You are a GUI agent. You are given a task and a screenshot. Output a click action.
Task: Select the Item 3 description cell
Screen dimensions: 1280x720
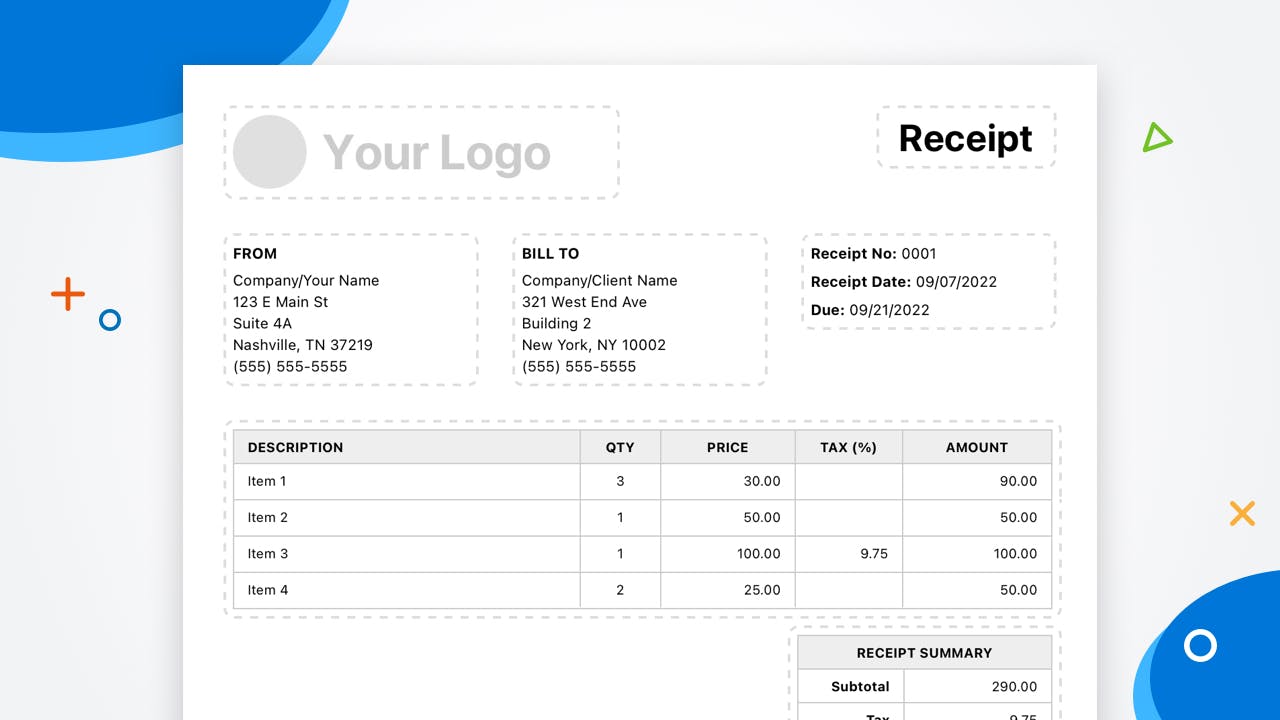(x=267, y=553)
